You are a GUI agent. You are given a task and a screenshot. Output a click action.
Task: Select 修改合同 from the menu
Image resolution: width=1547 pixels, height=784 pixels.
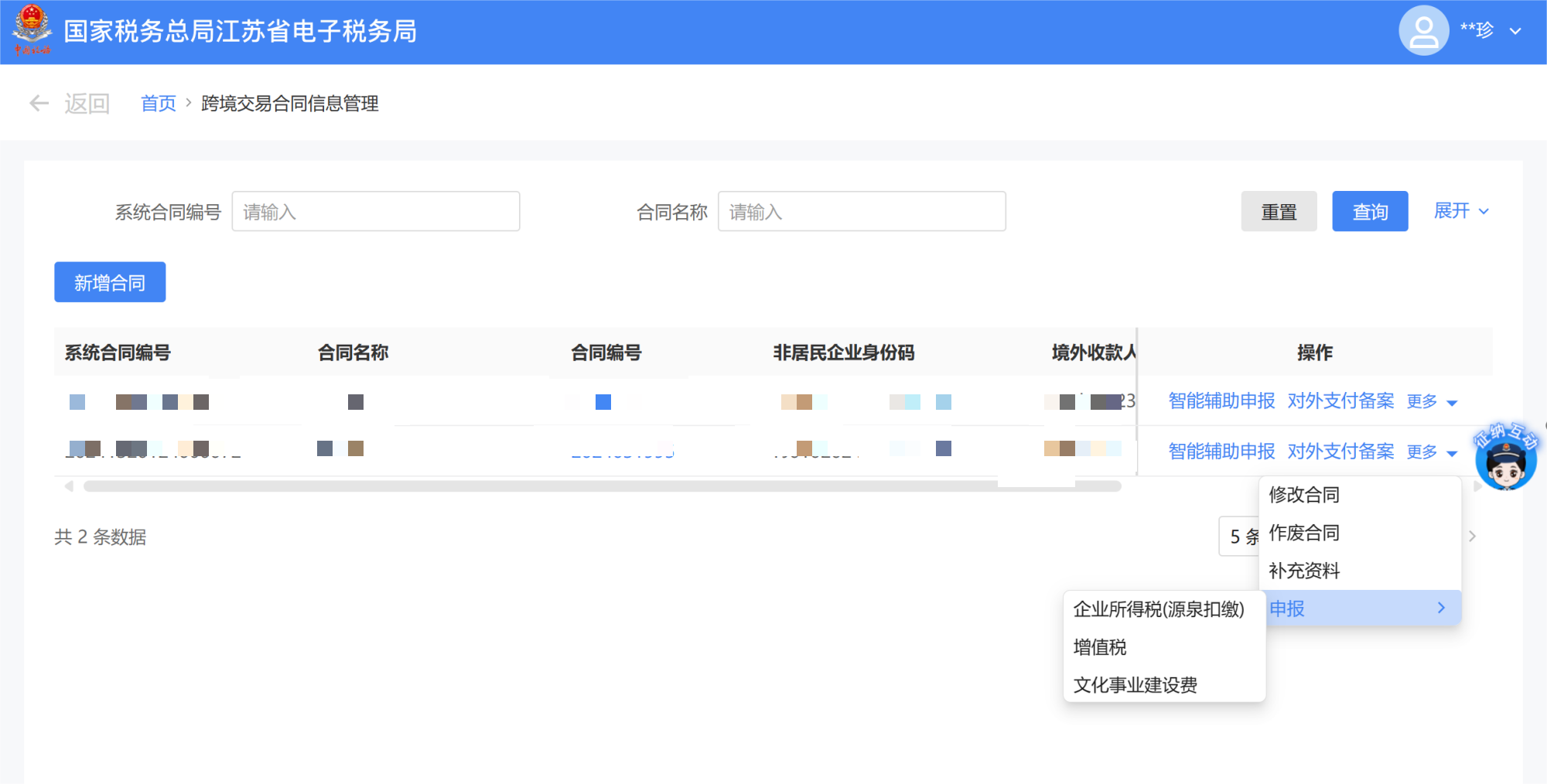click(x=1304, y=495)
